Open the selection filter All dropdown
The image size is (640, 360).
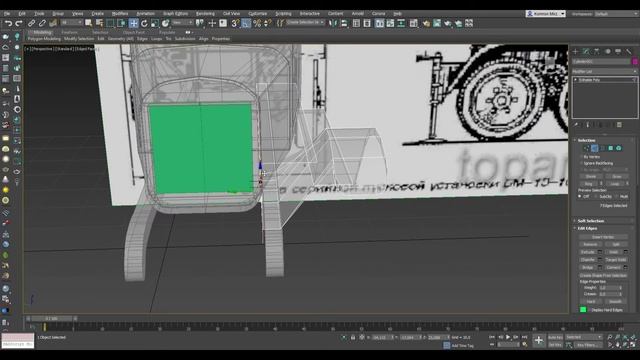(71, 23)
